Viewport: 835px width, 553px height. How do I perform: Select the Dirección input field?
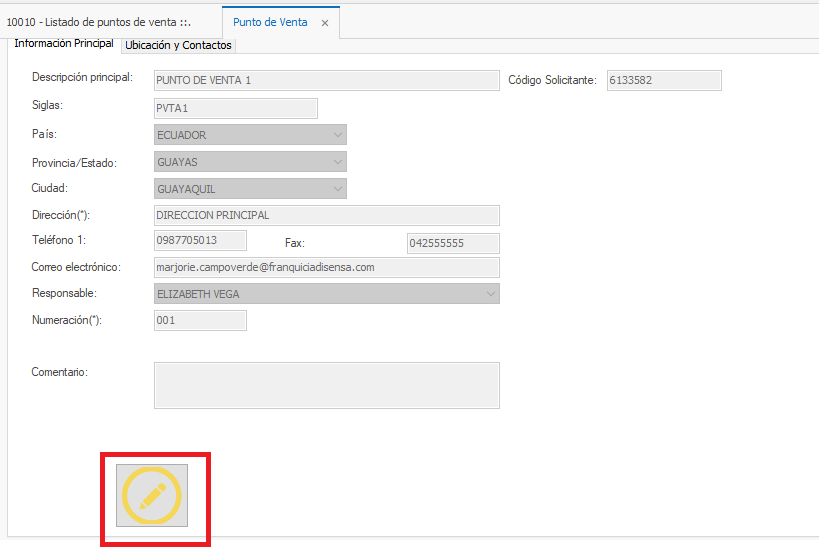coord(326,215)
